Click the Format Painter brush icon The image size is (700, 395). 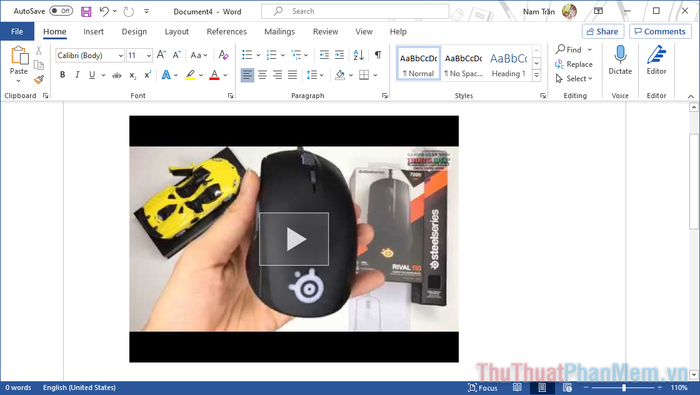coord(39,79)
